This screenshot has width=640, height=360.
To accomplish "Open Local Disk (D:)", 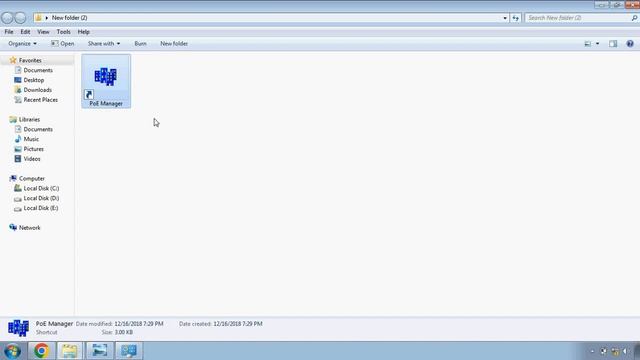I will pos(41,198).
